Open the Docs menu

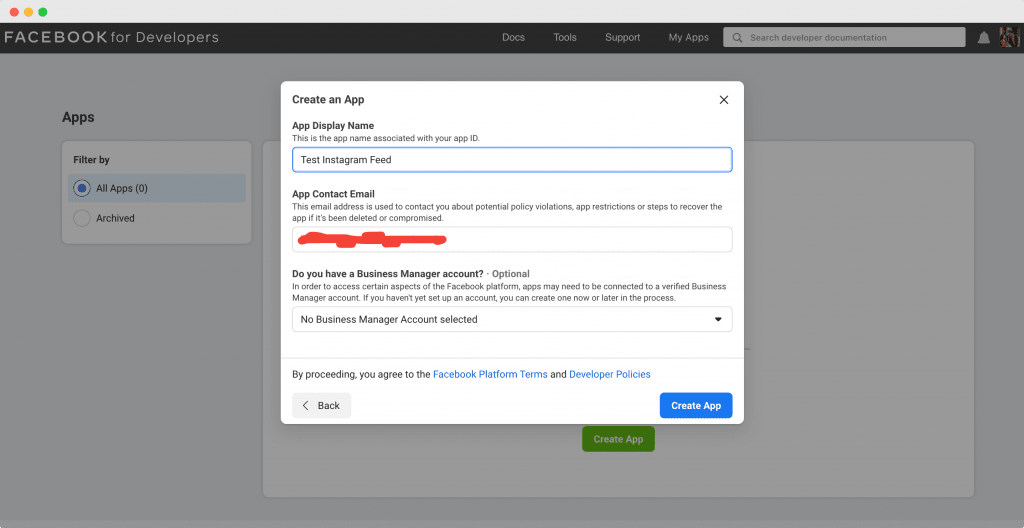click(x=513, y=37)
